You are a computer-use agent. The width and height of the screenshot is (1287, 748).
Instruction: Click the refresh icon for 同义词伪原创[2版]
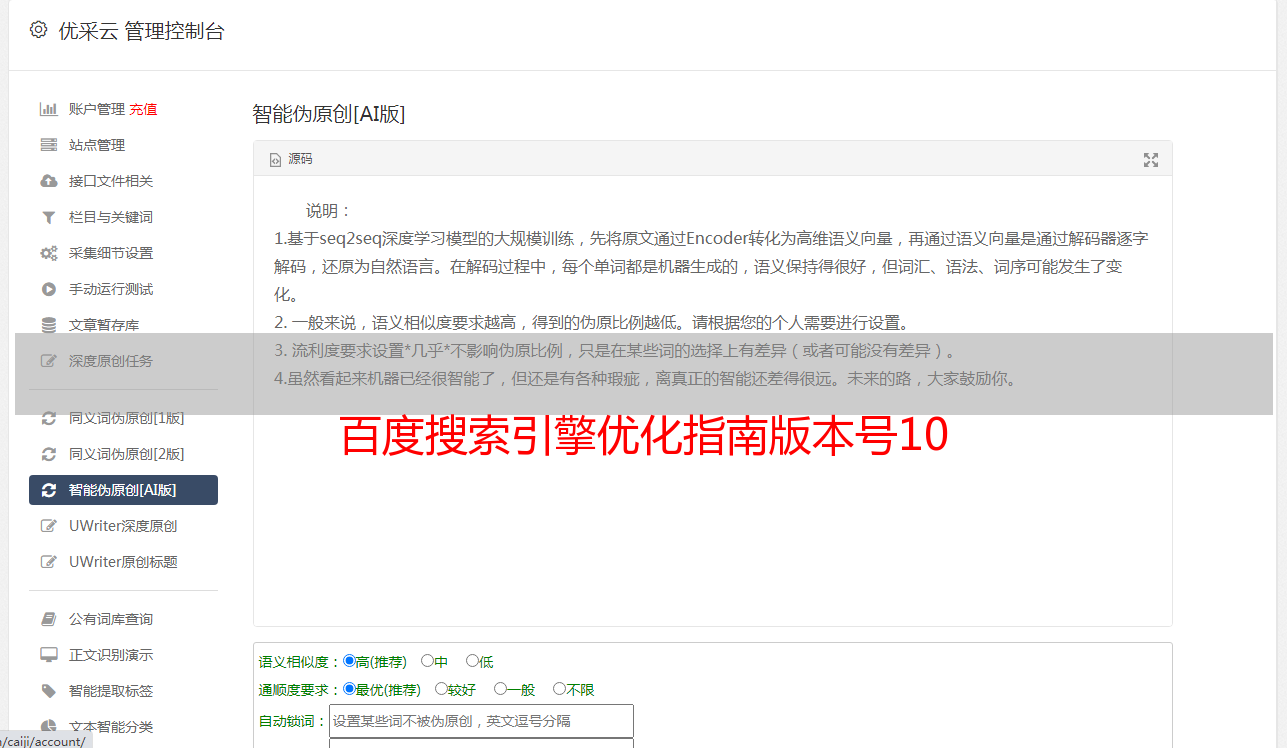pos(48,454)
